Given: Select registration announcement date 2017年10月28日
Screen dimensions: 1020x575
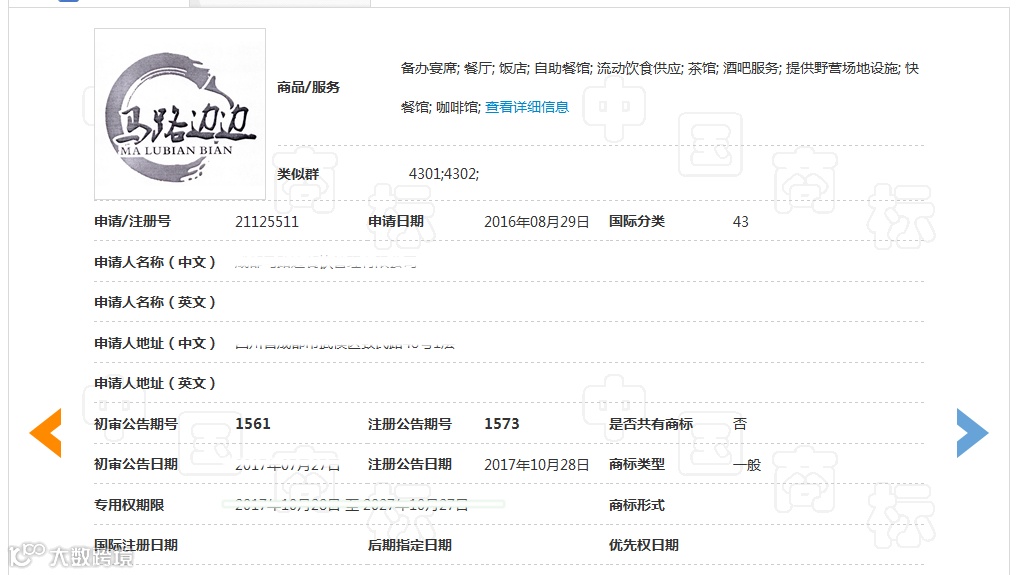Looking at the screenshot, I should coord(537,464).
